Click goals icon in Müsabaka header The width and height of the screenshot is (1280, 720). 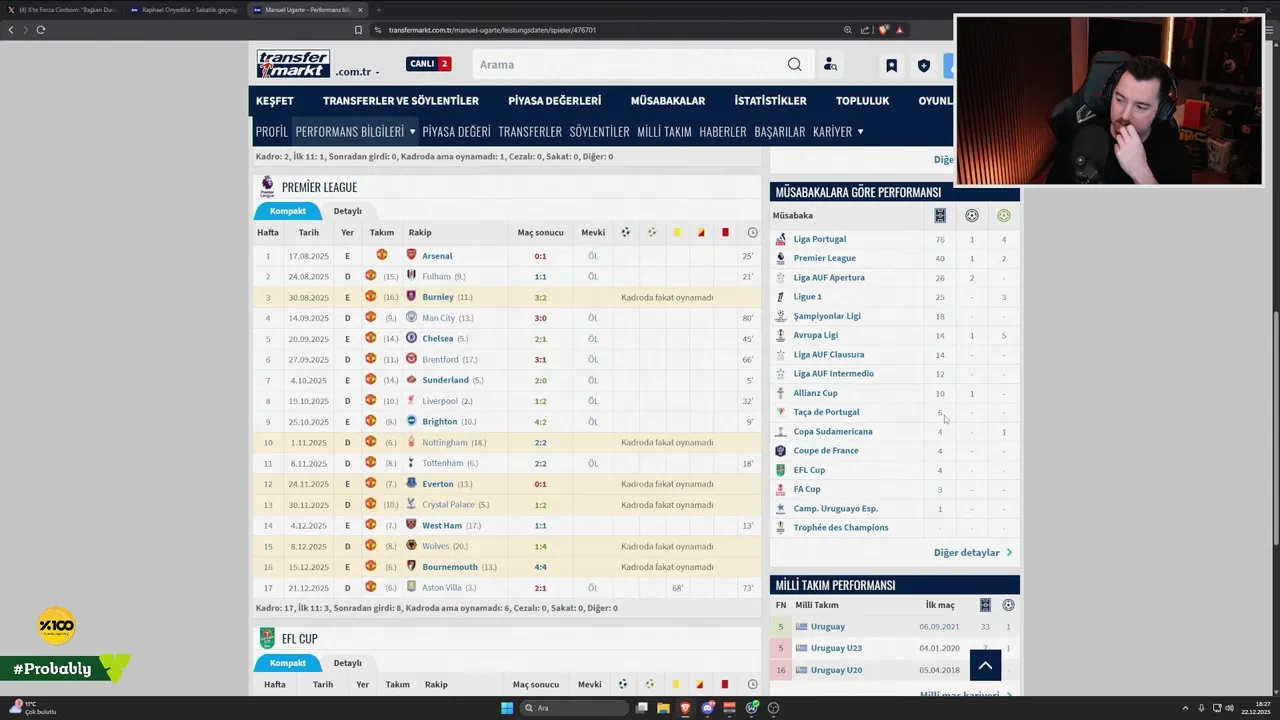971,215
